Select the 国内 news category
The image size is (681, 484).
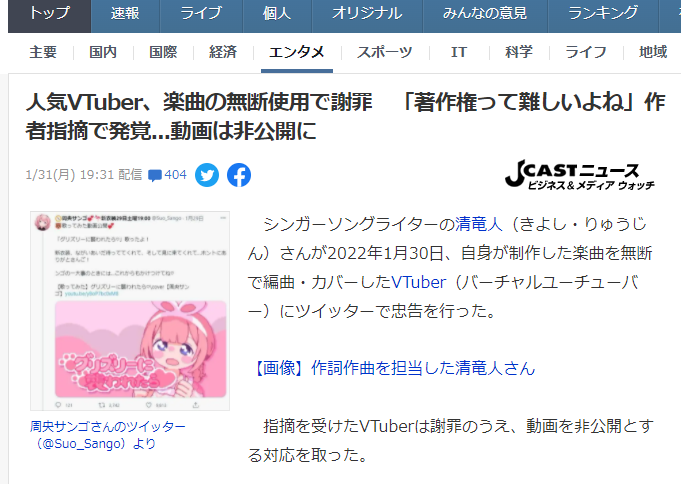coord(103,52)
